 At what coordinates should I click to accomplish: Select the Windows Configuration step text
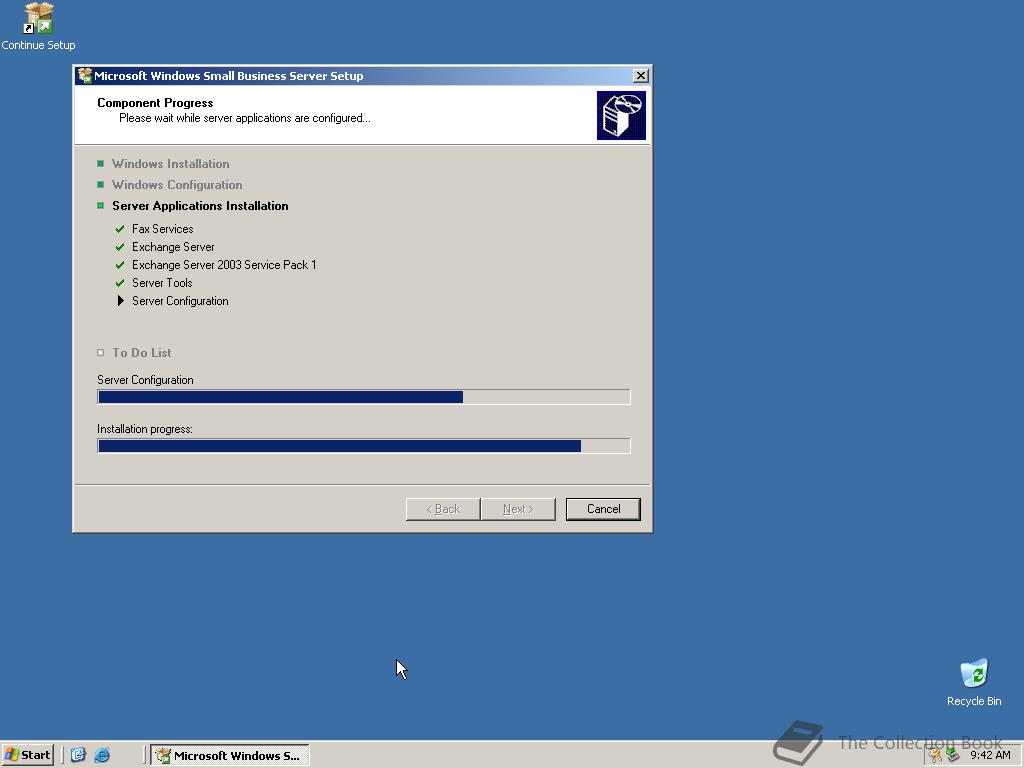177,185
